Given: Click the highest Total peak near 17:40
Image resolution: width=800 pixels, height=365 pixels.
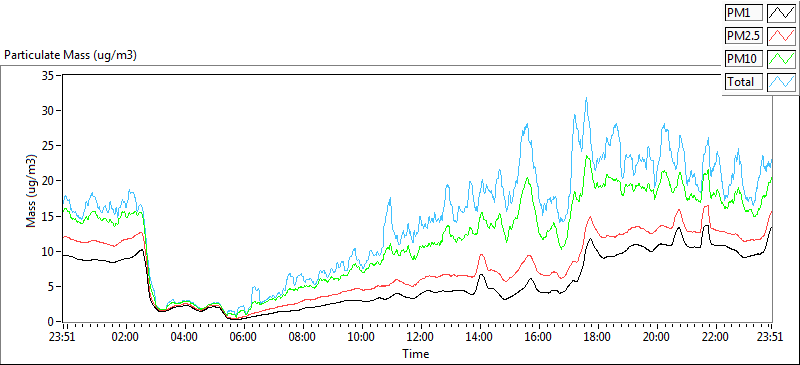Looking at the screenshot, I should click(x=586, y=99).
